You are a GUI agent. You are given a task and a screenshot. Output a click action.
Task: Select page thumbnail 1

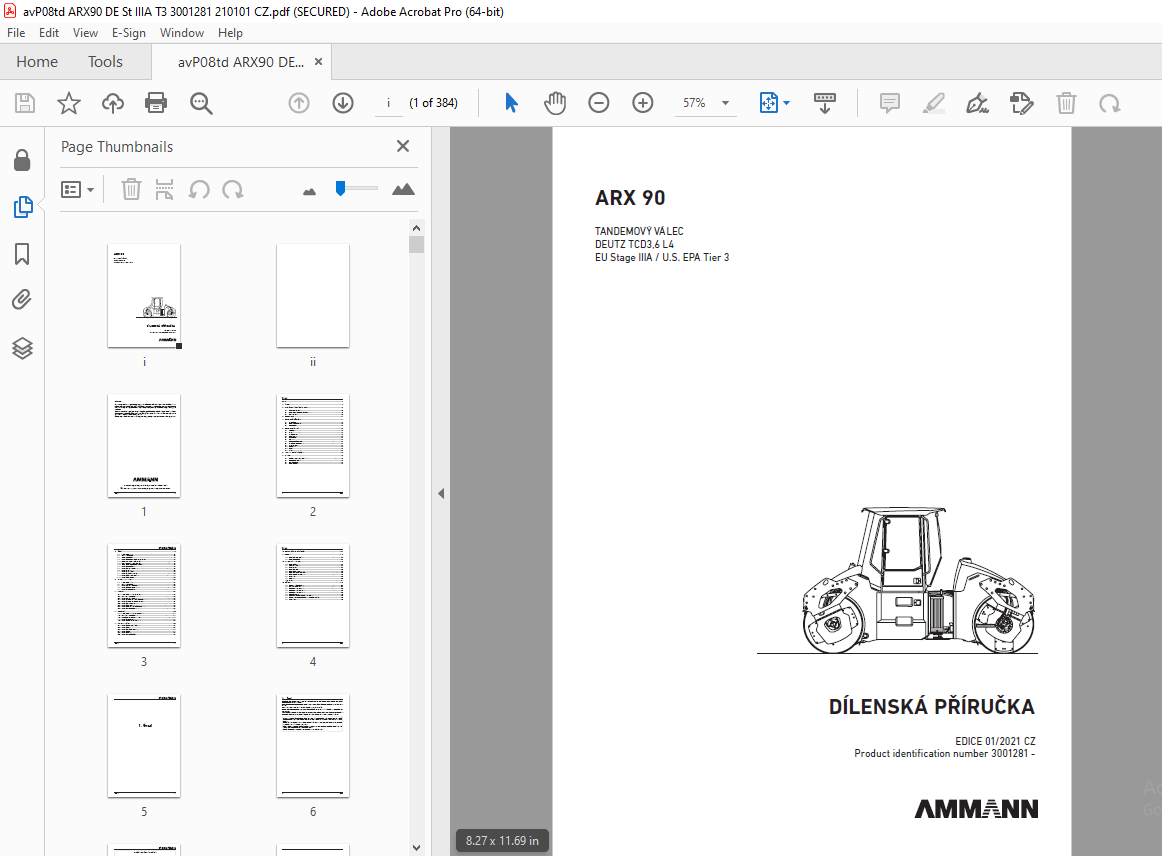click(144, 445)
